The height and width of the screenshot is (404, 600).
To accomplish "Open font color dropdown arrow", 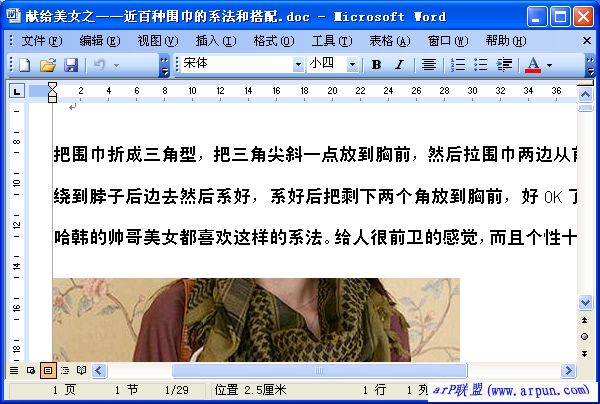I will 549,65.
